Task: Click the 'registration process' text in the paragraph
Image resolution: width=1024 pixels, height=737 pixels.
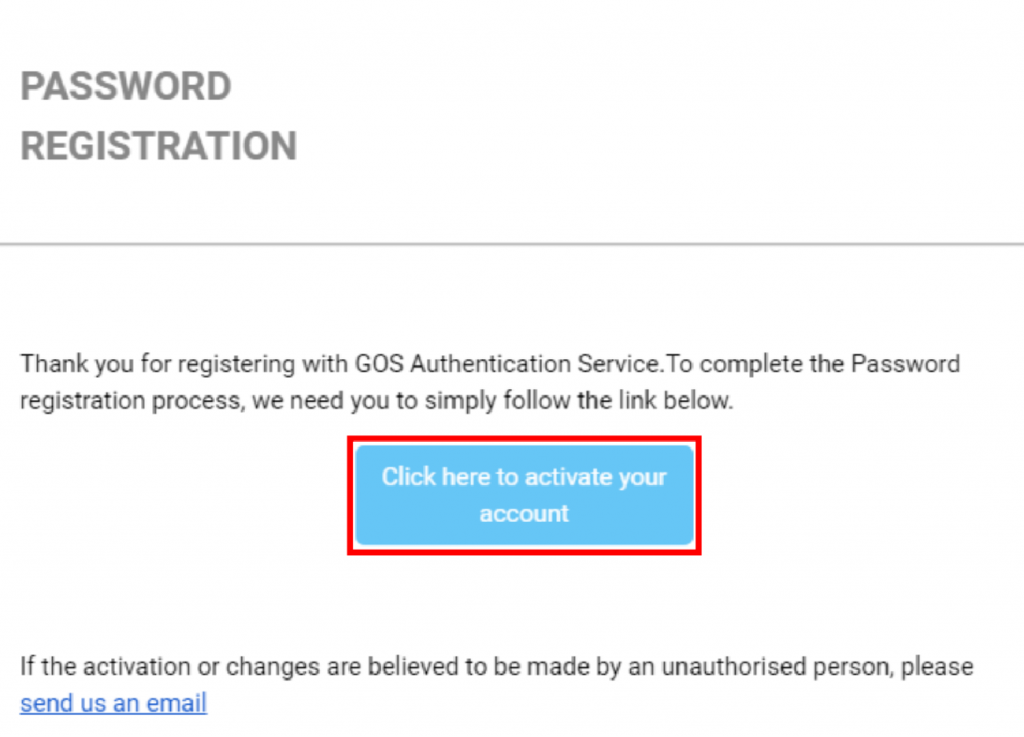Action: tap(130, 400)
